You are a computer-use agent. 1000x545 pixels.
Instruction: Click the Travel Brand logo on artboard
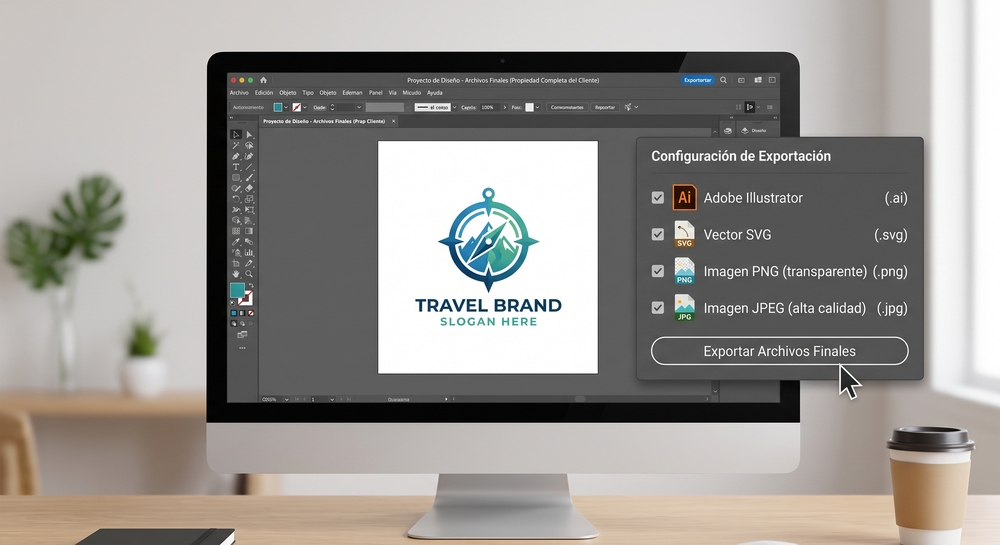[489, 257]
